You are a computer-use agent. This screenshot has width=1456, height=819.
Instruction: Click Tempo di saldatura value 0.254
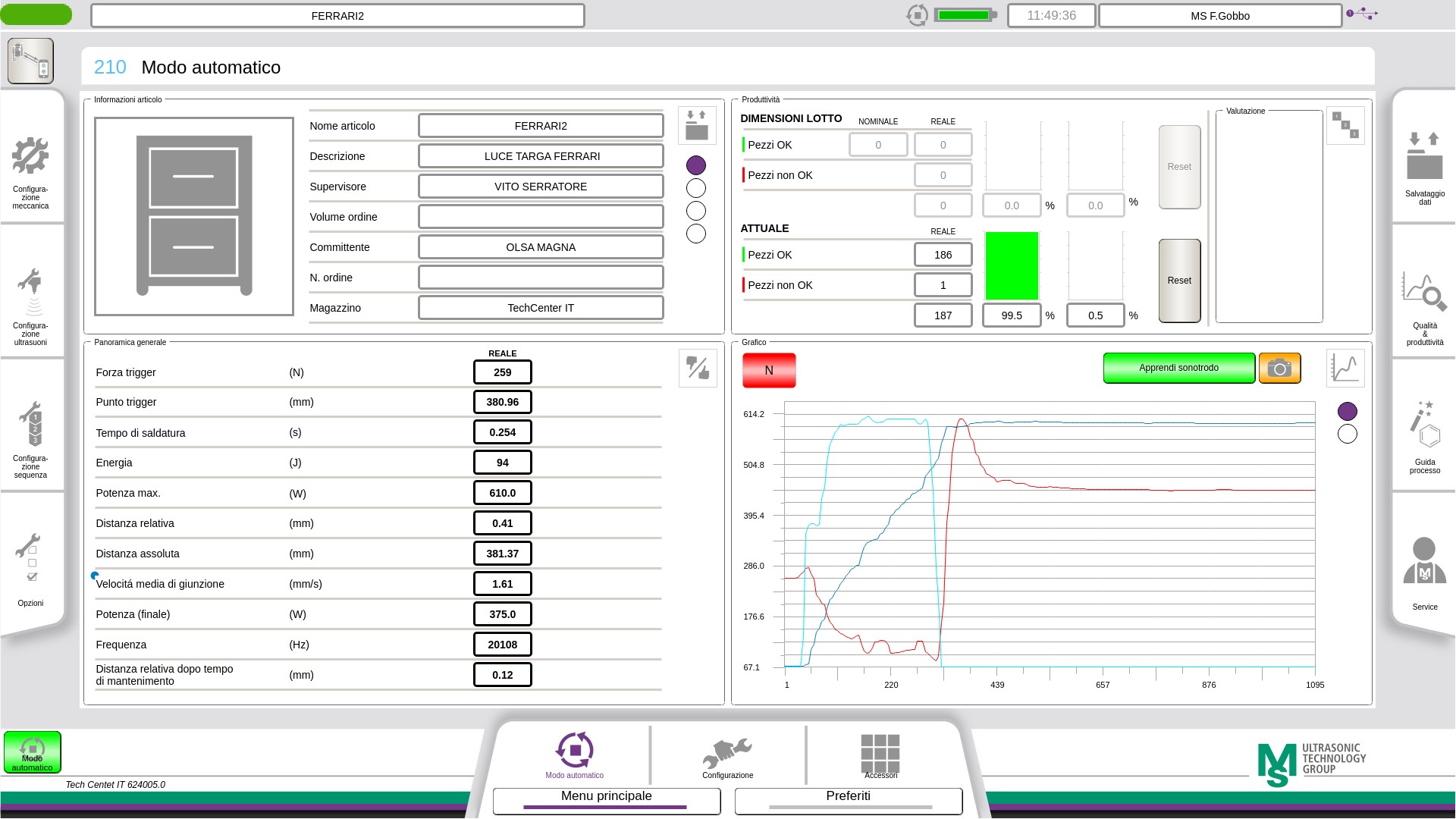click(x=503, y=432)
